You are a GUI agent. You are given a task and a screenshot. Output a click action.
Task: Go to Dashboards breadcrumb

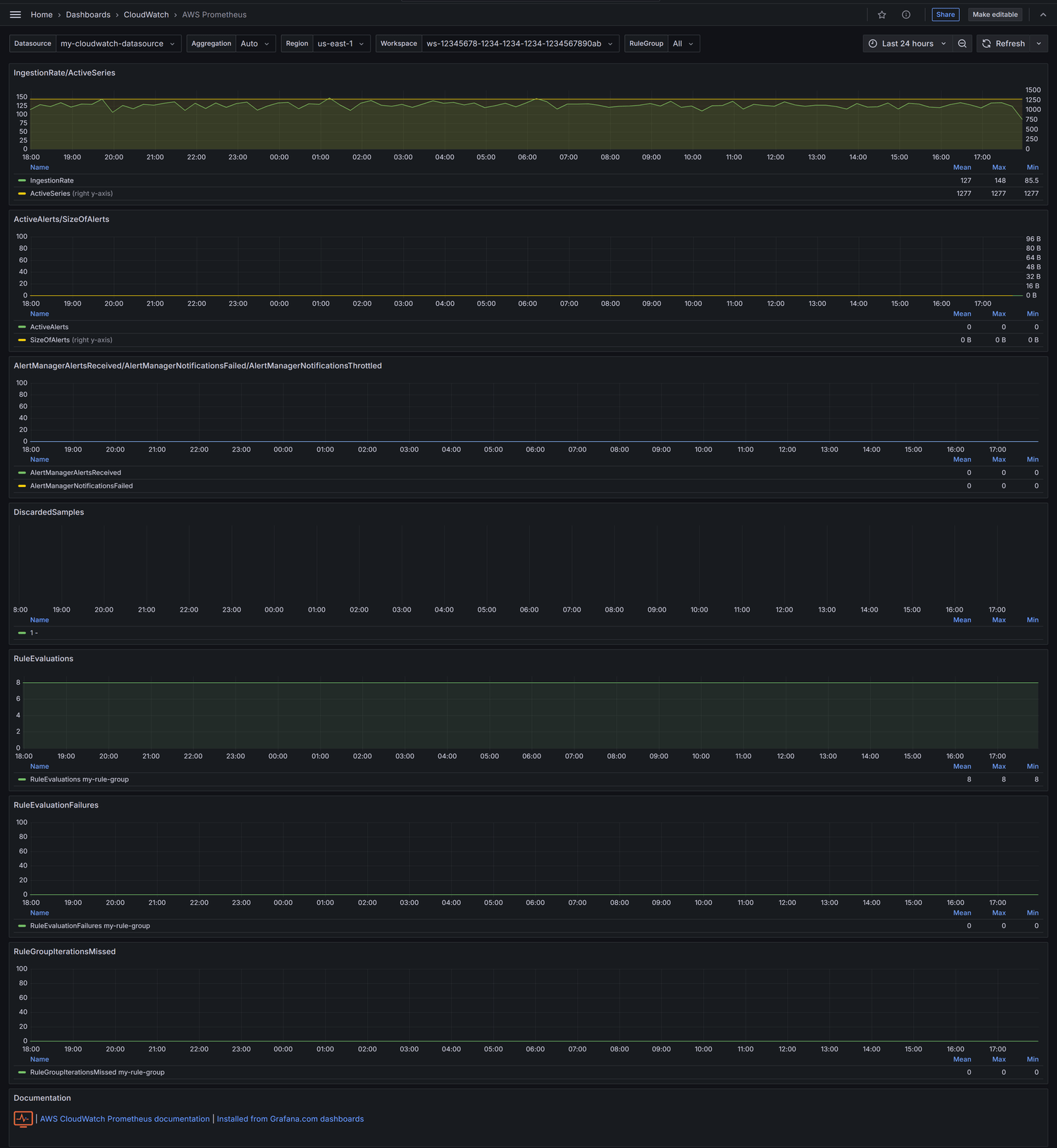[88, 15]
